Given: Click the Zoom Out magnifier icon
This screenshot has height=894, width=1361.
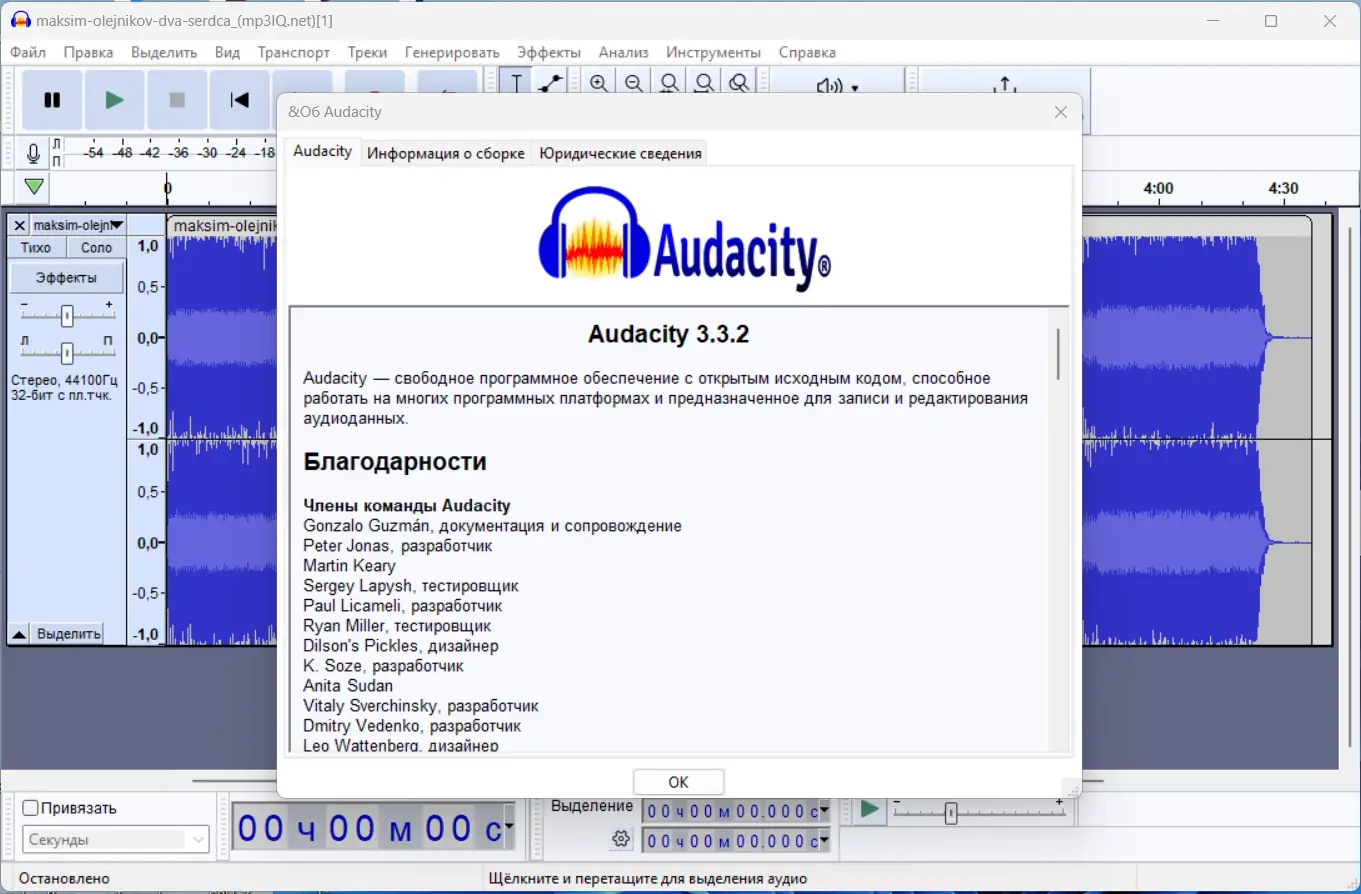Looking at the screenshot, I should tap(634, 84).
